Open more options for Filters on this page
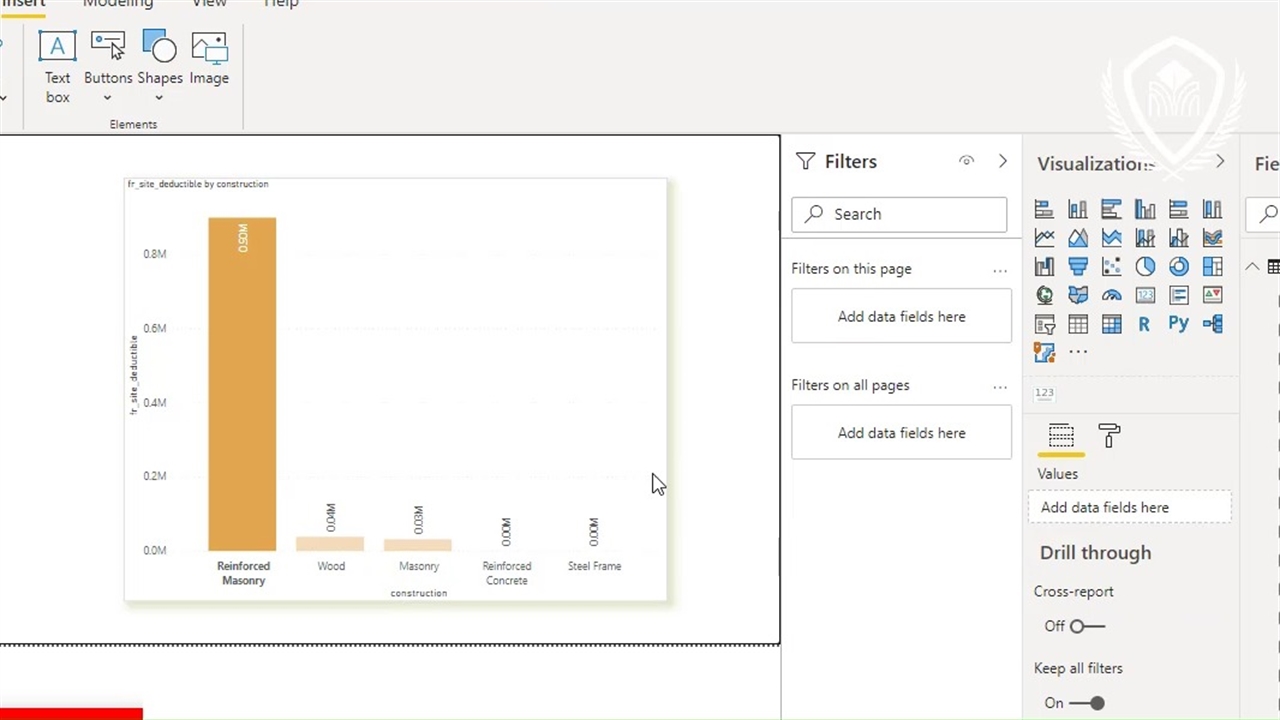This screenshot has width=1280, height=720. tap(999, 270)
